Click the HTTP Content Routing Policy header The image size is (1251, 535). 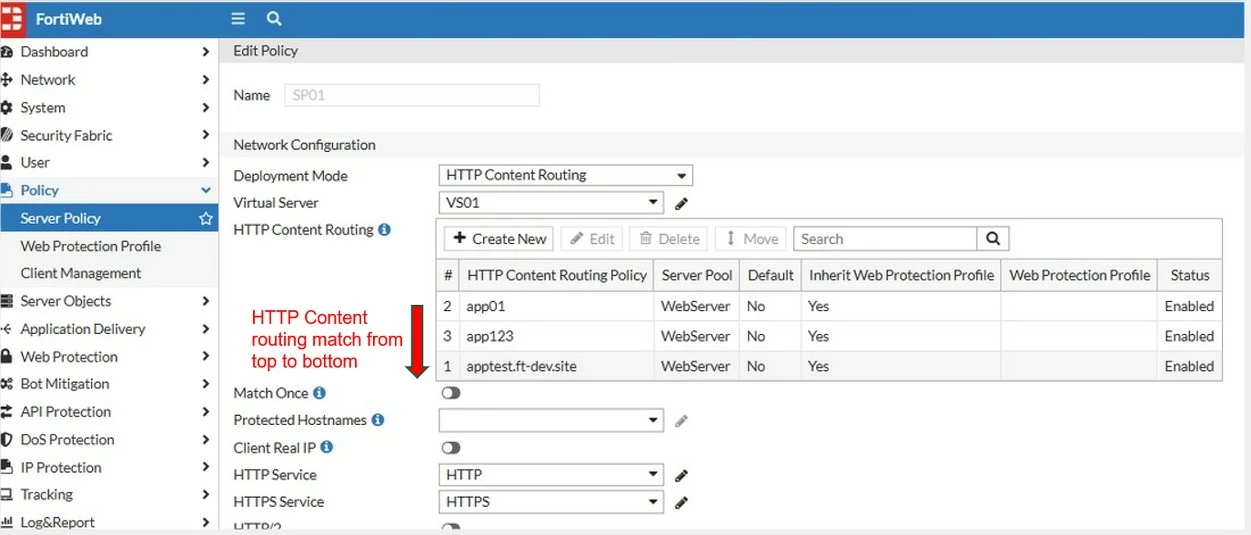click(x=557, y=275)
